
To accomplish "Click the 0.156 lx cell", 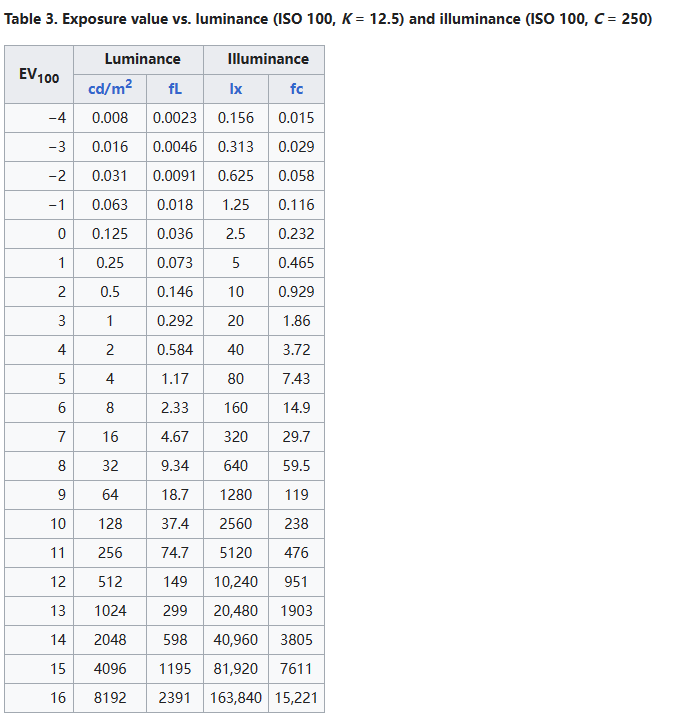I will click(x=236, y=118).
